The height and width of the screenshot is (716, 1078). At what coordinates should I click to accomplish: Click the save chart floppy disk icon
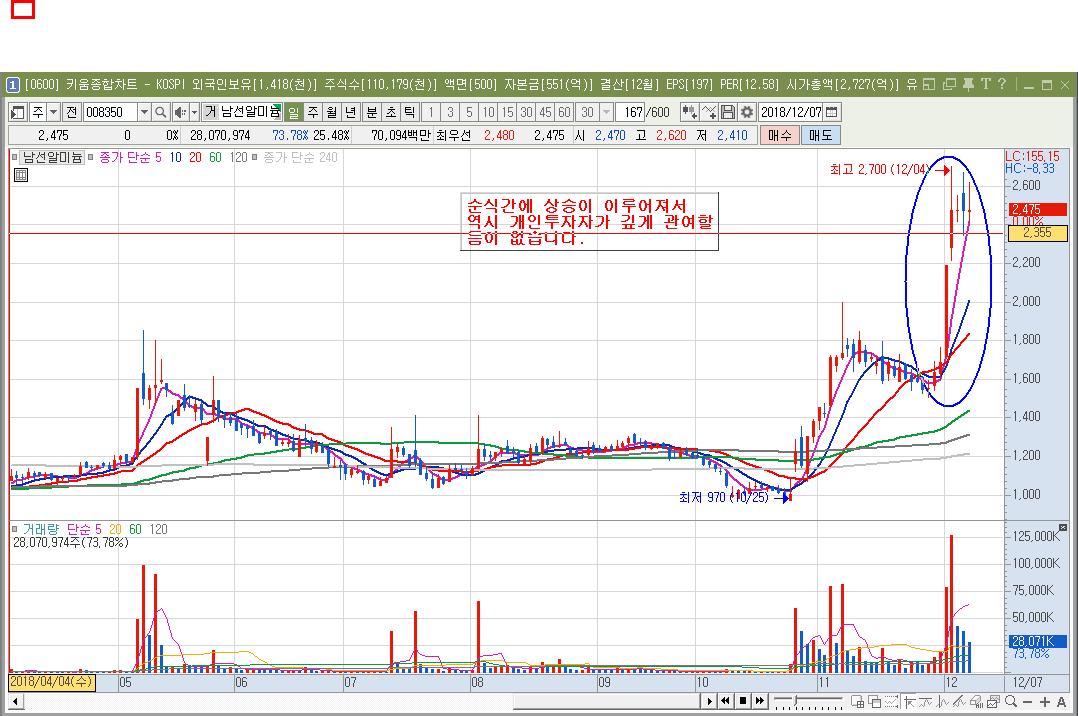pyautogui.click(x=728, y=112)
